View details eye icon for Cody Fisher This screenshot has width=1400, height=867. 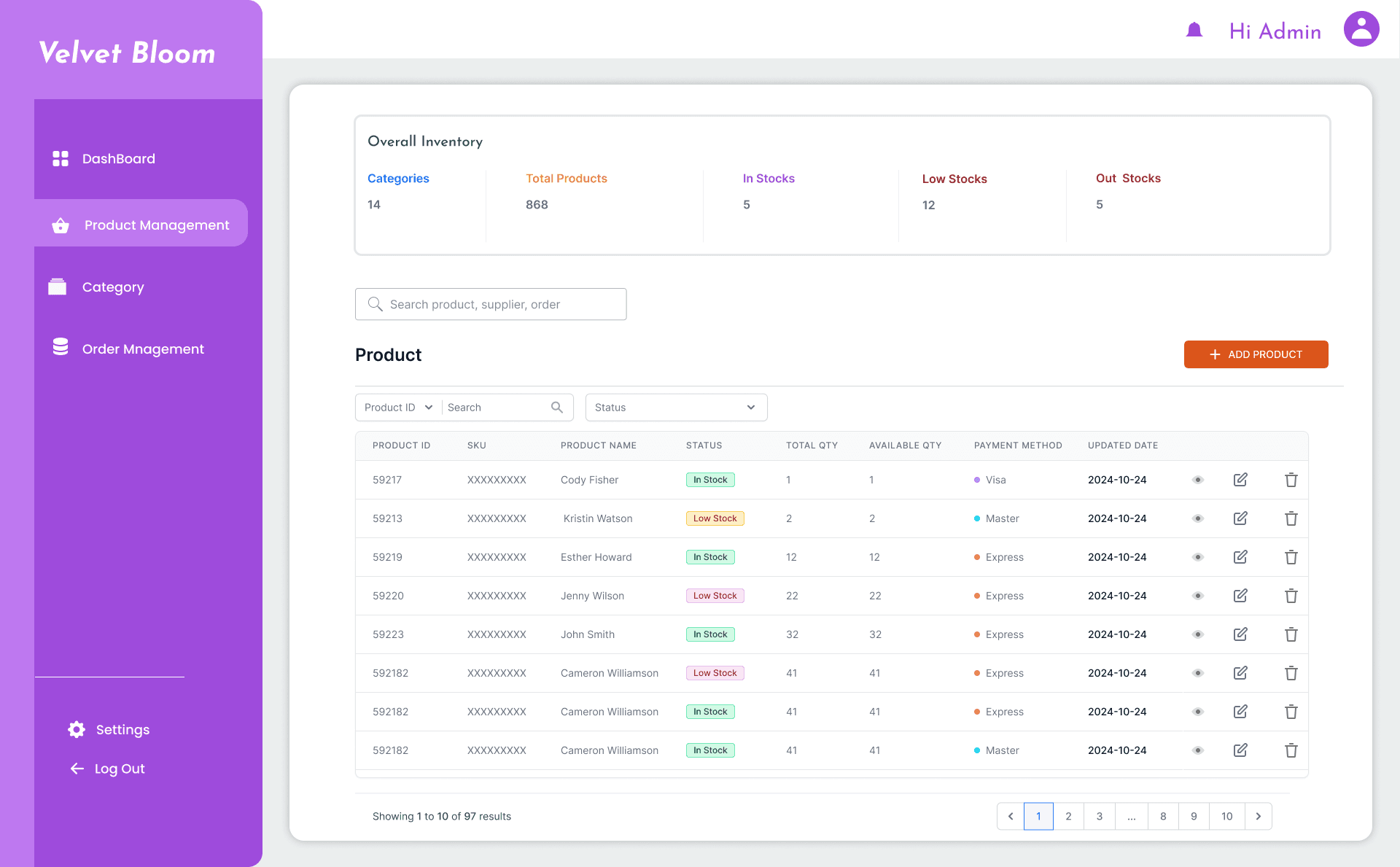point(1198,480)
